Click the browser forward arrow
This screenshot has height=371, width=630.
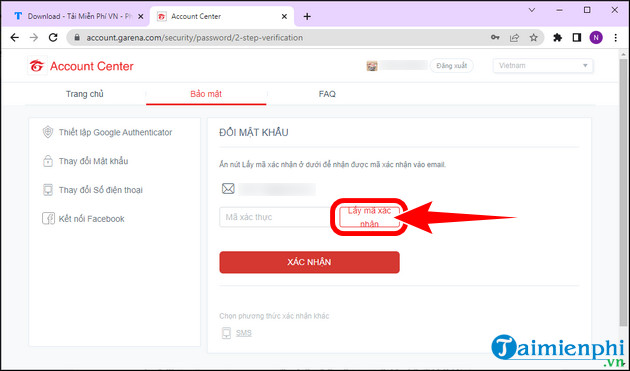[34, 38]
